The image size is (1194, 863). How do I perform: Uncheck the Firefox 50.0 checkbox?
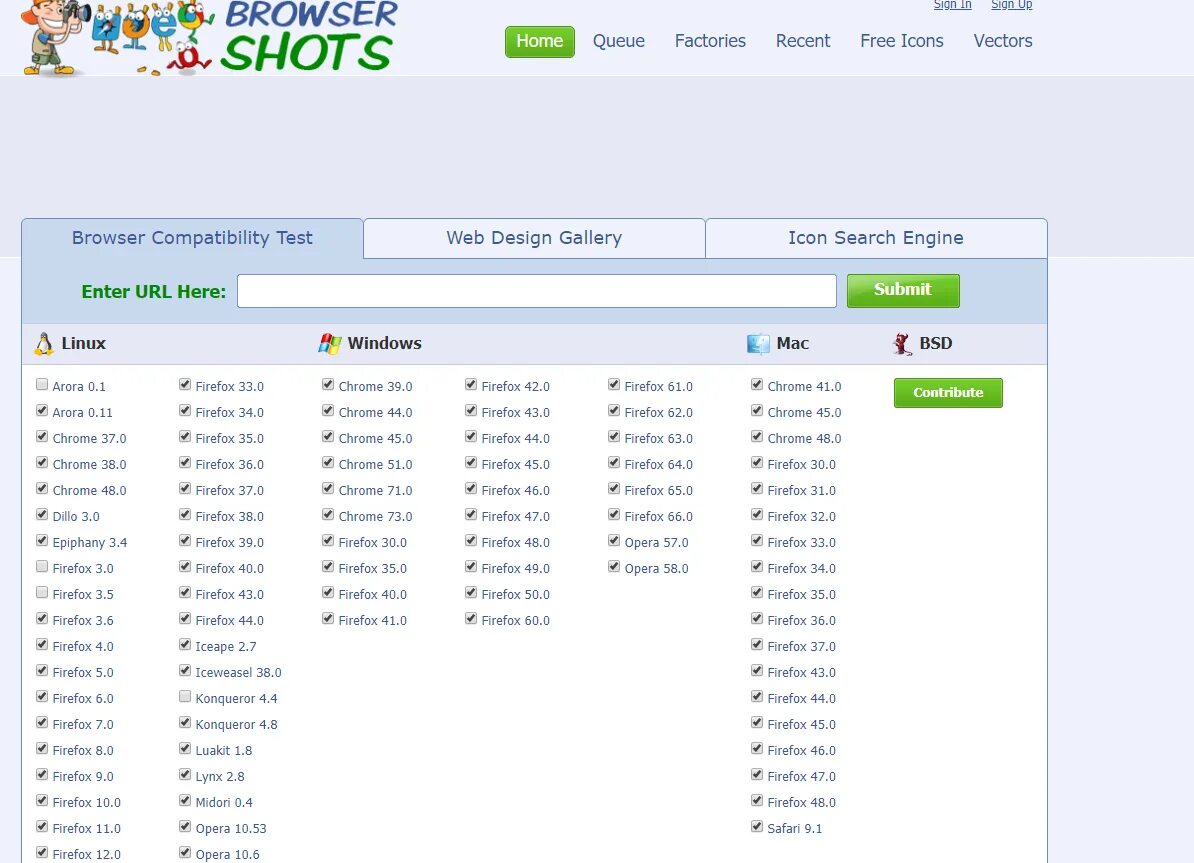pos(471,593)
